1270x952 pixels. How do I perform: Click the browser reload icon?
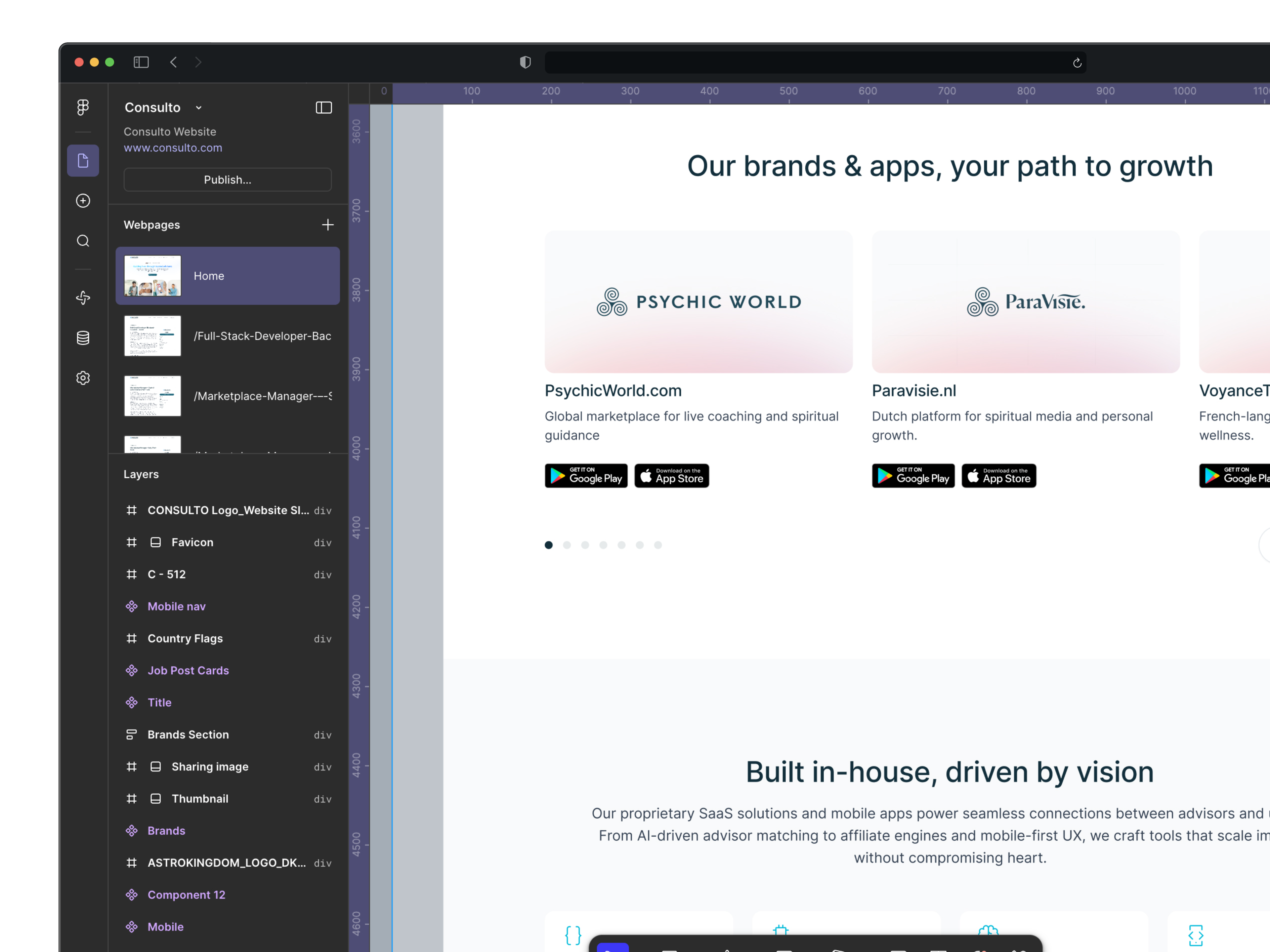1077,62
